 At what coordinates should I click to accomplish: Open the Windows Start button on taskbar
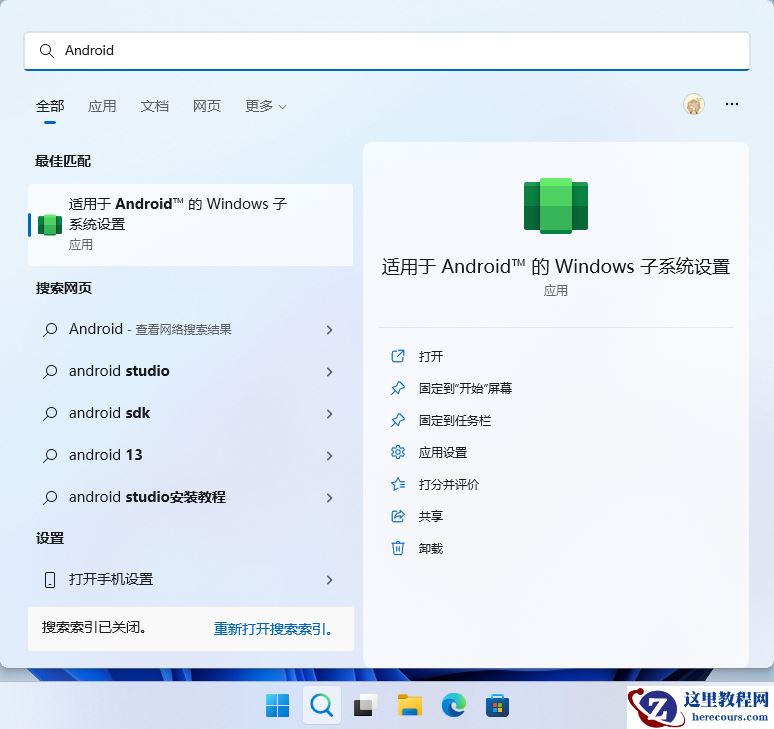pos(277,705)
